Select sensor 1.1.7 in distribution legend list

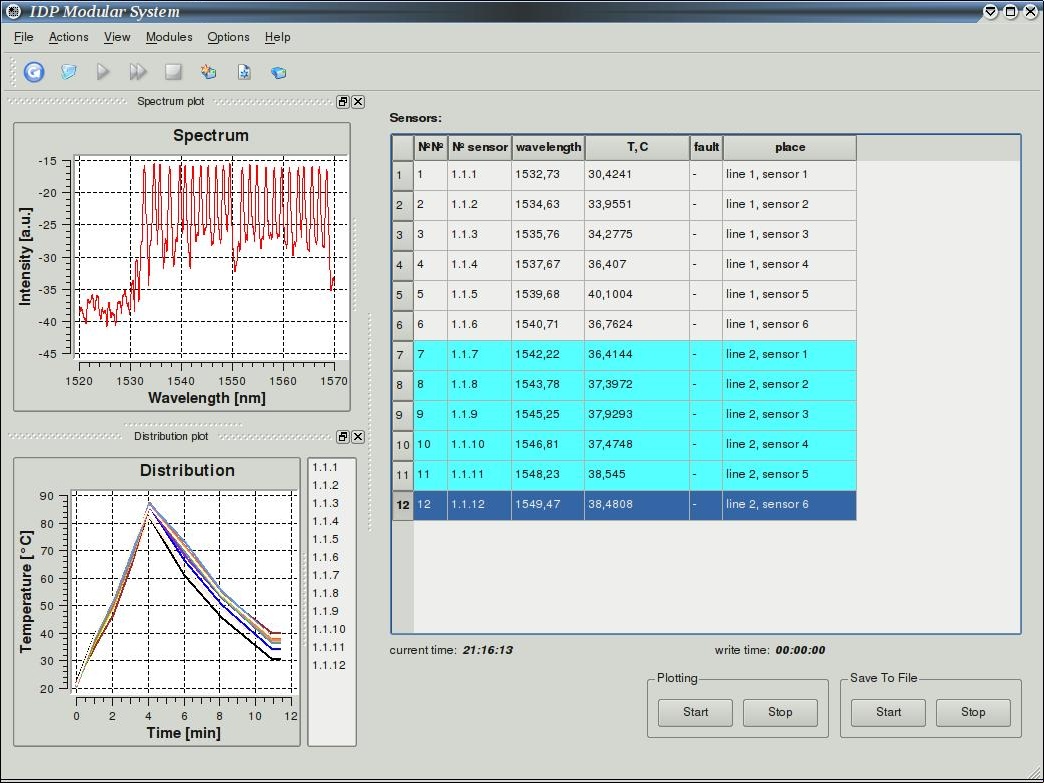point(325,575)
